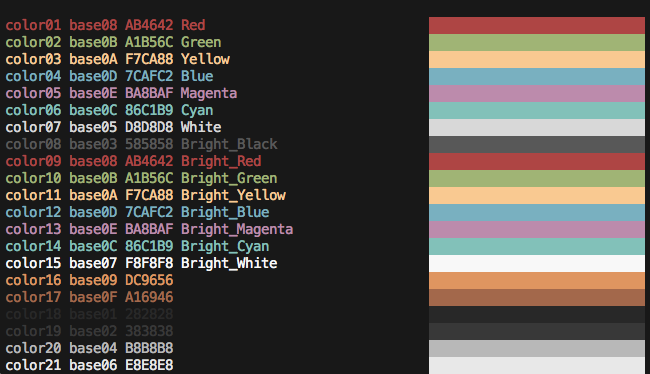Select the green swatch beside color02 Green
Image resolution: width=650 pixels, height=374 pixels.
click(537, 42)
